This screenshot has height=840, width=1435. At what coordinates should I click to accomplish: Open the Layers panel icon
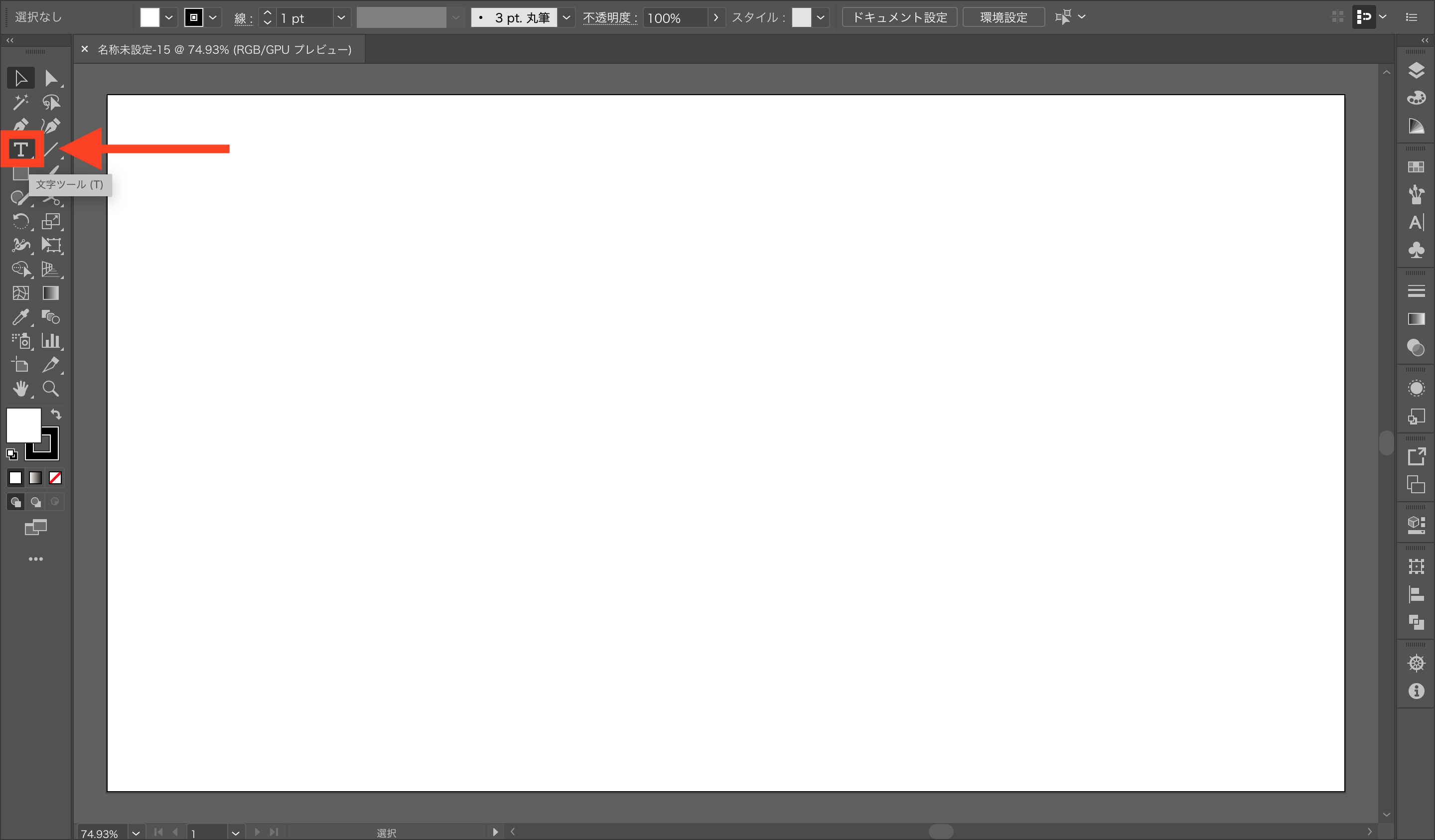(x=1416, y=70)
